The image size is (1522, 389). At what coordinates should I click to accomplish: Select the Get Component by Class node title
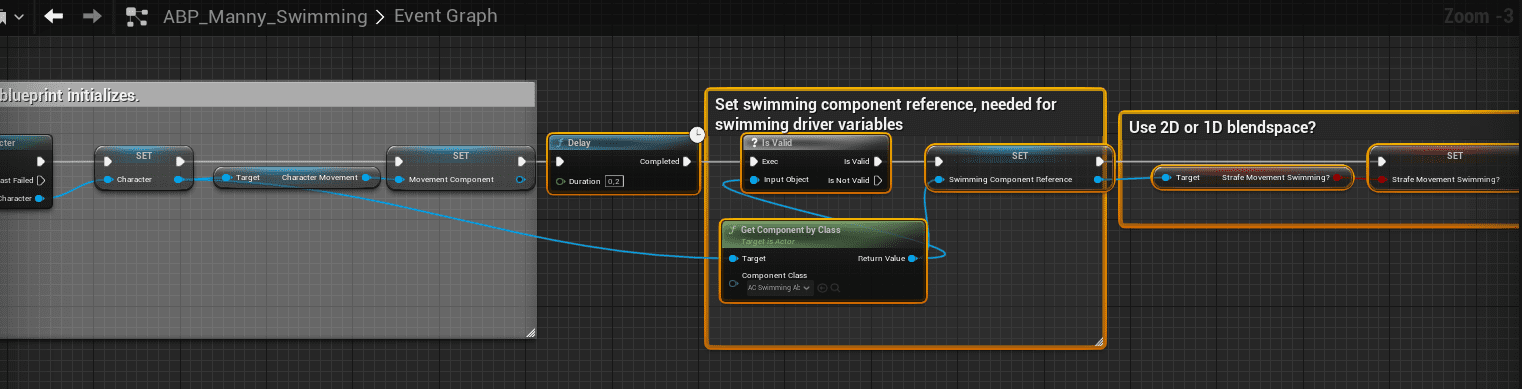click(x=790, y=229)
